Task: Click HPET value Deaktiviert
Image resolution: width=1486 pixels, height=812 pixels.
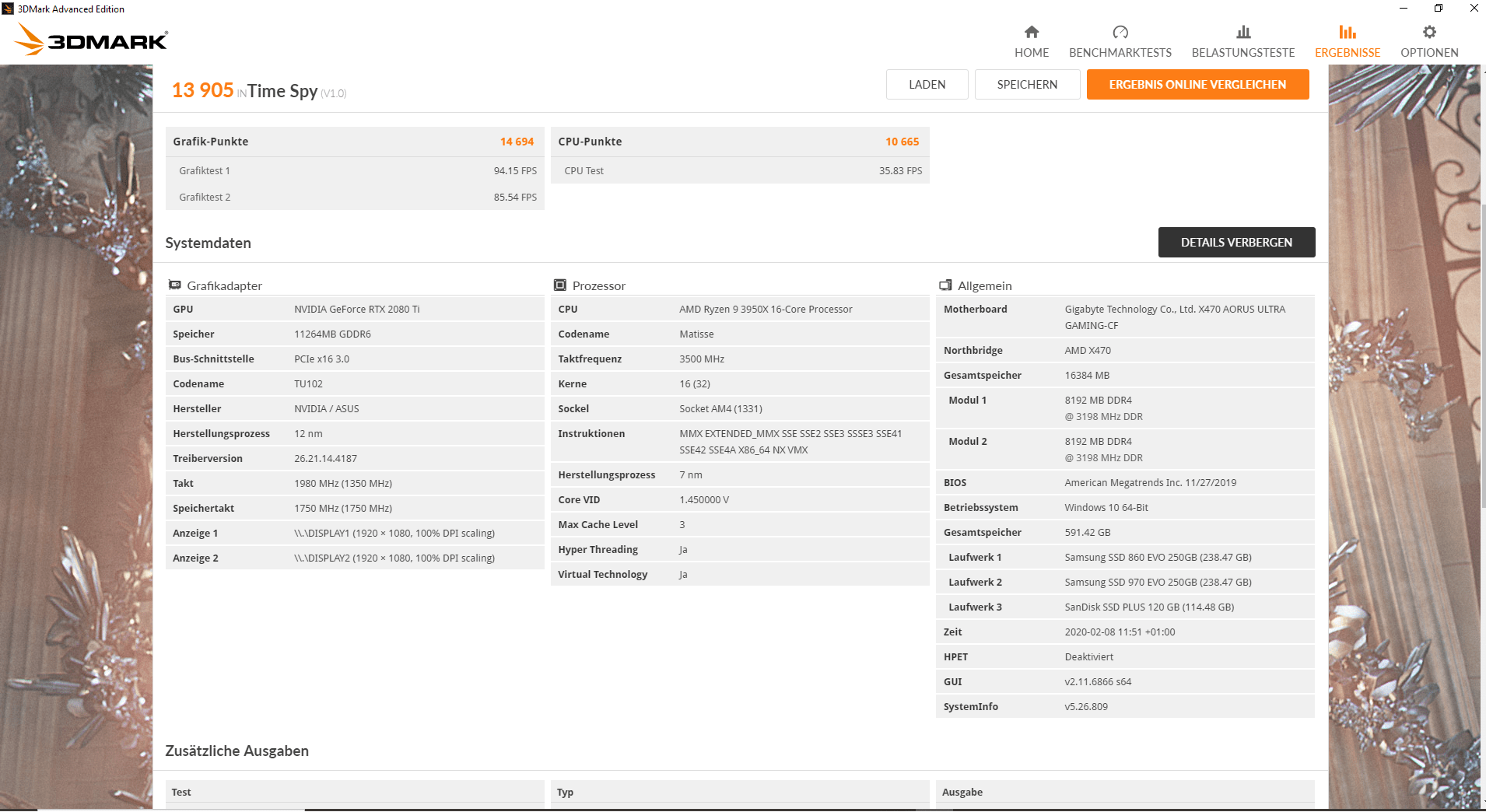Action: coord(1089,657)
